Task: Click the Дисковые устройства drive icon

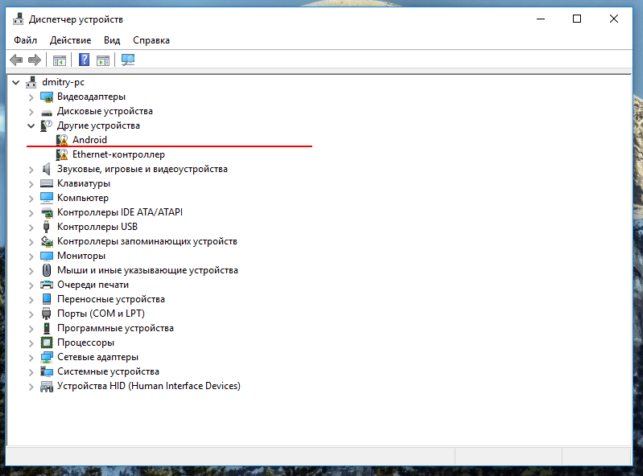Action: pyautogui.click(x=47, y=112)
